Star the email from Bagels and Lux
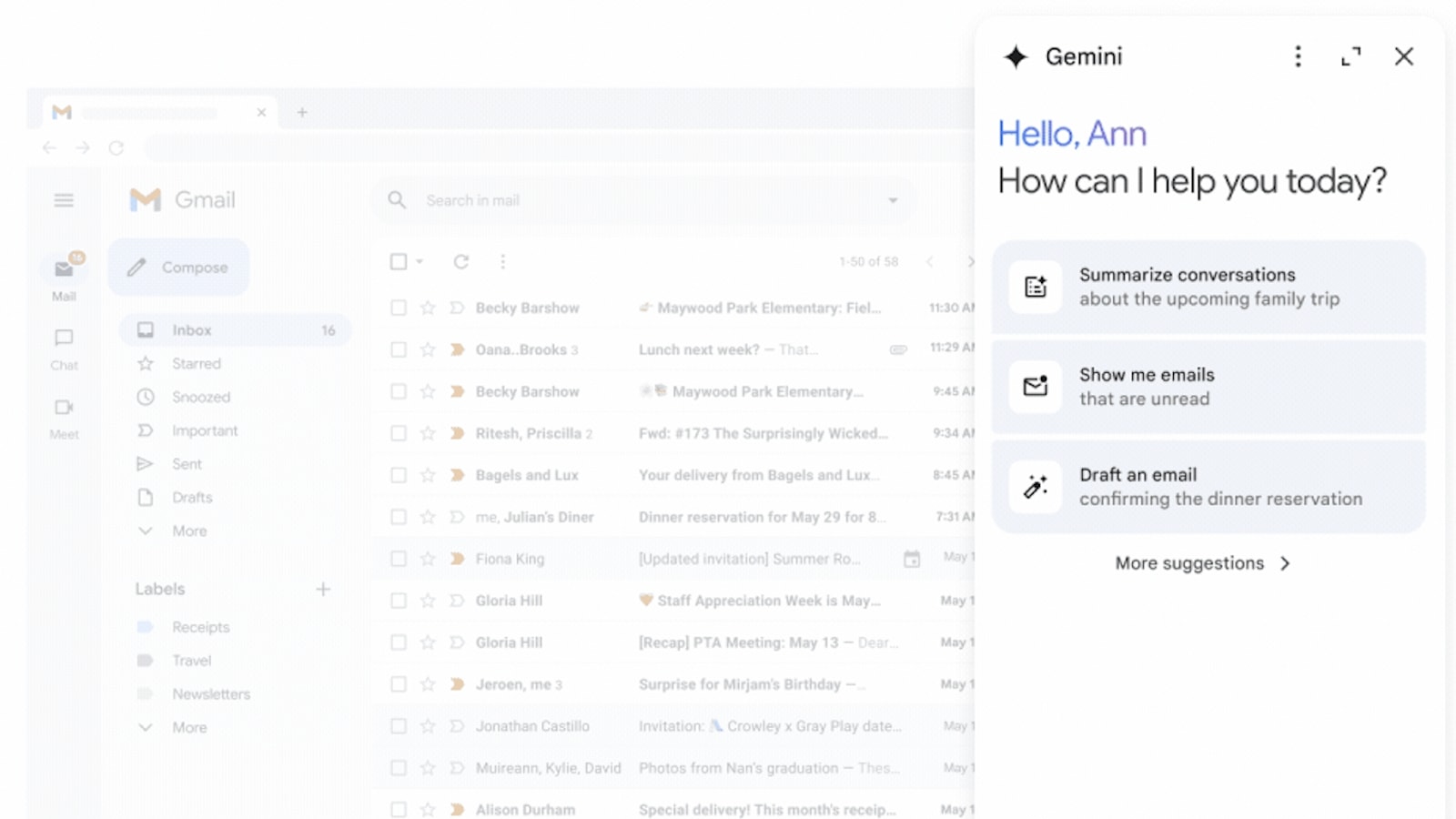The width and height of the screenshot is (1456, 819). pyautogui.click(x=427, y=475)
